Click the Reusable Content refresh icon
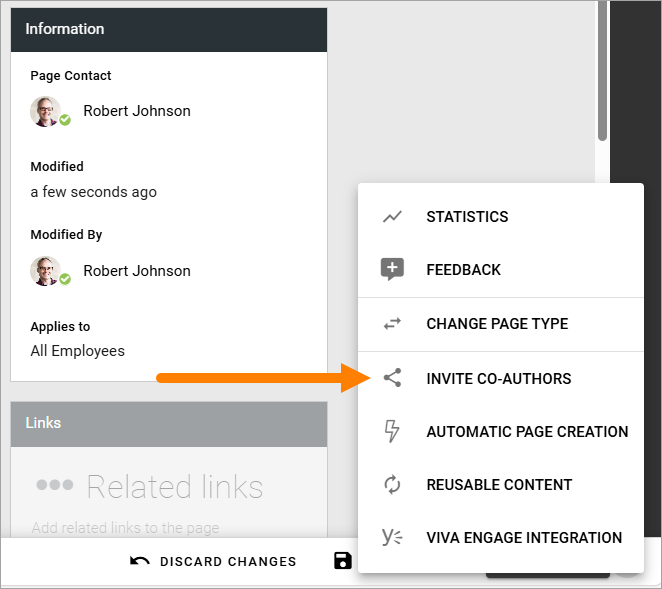Image resolution: width=662 pixels, height=589 pixels. (392, 485)
